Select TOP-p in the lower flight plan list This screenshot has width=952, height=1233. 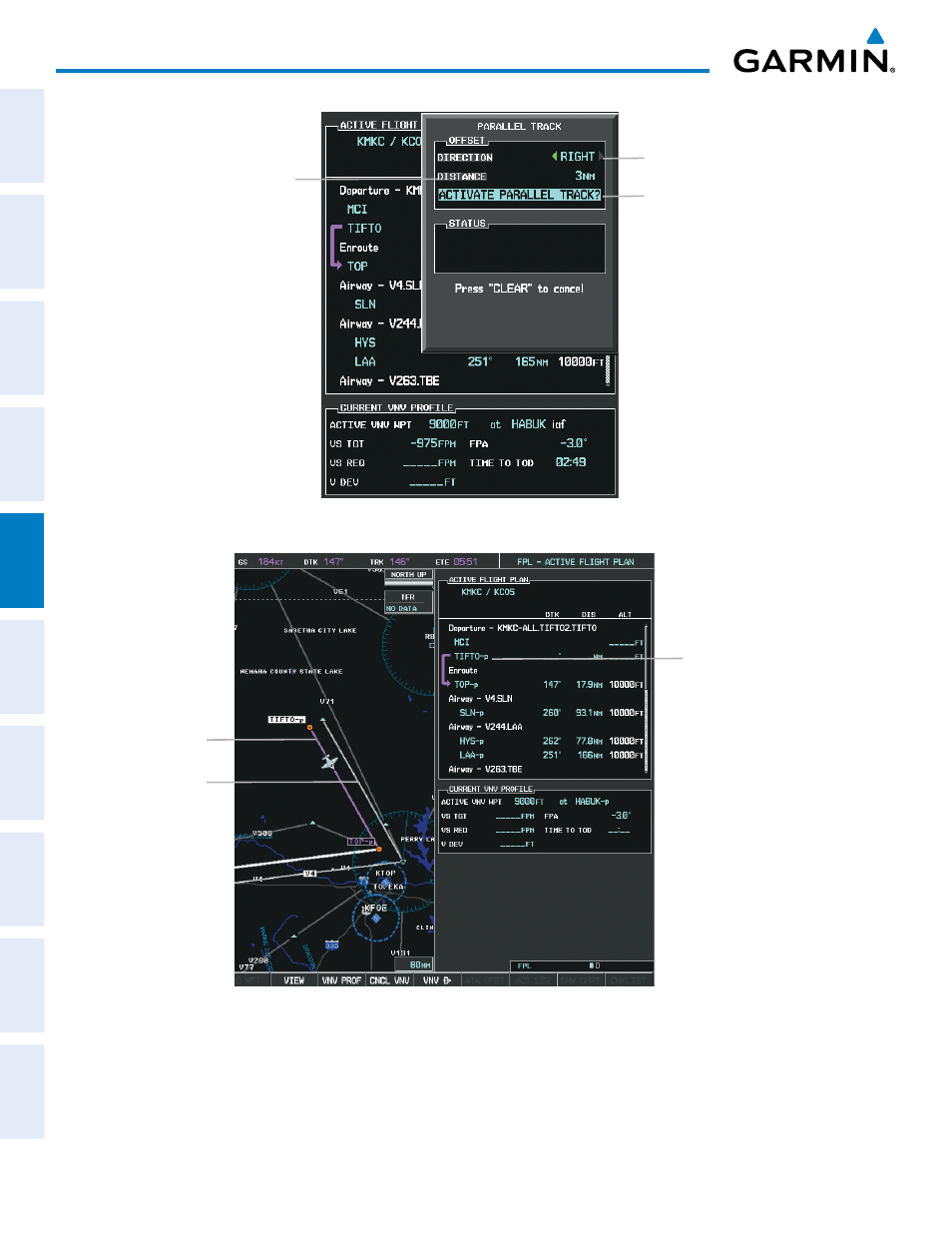466,685
